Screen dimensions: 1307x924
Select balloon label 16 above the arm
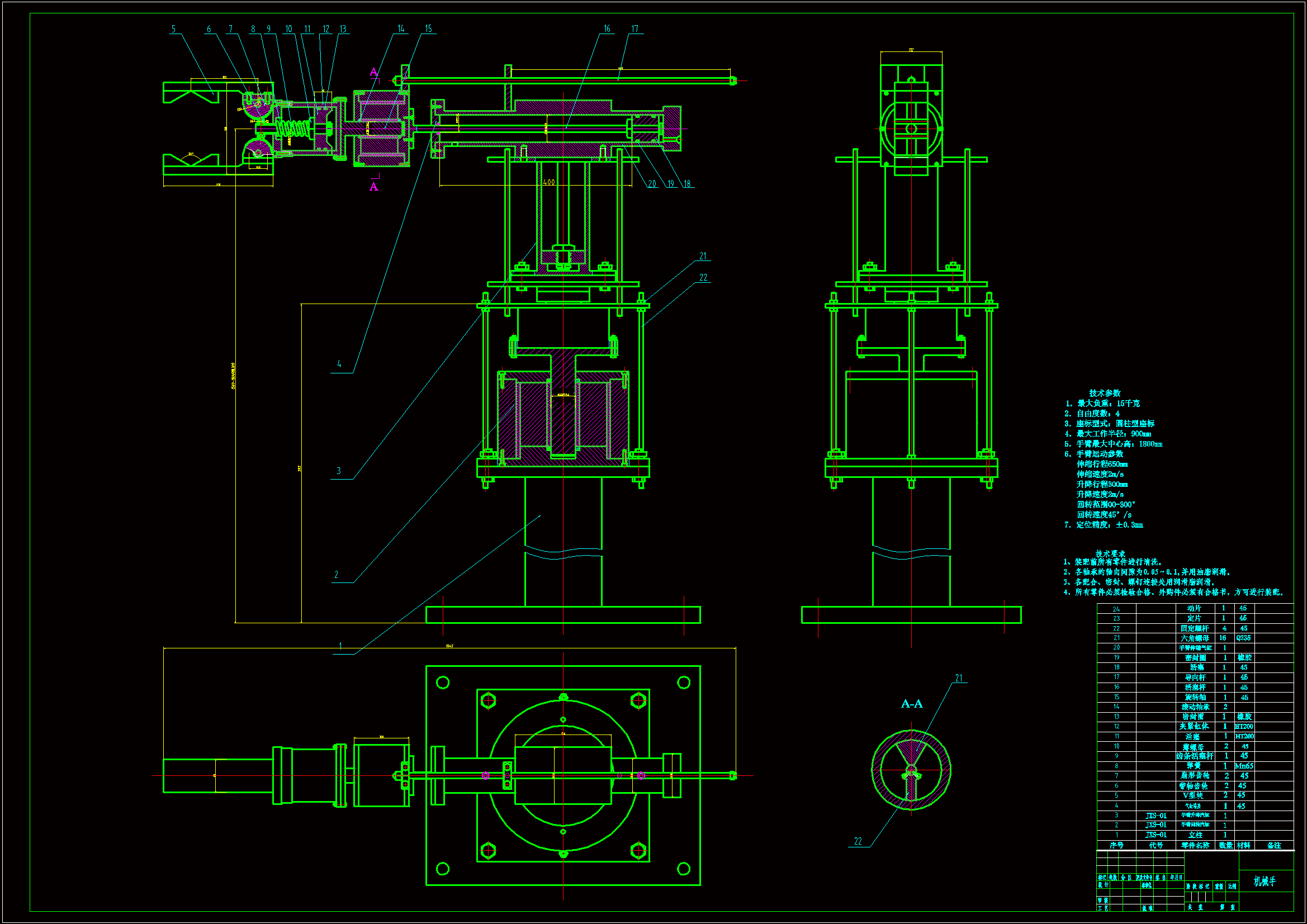pos(607,29)
